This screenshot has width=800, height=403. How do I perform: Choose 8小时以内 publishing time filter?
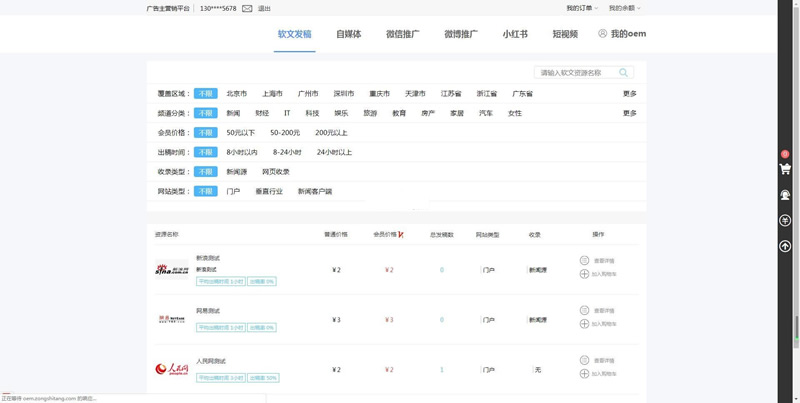[242, 152]
